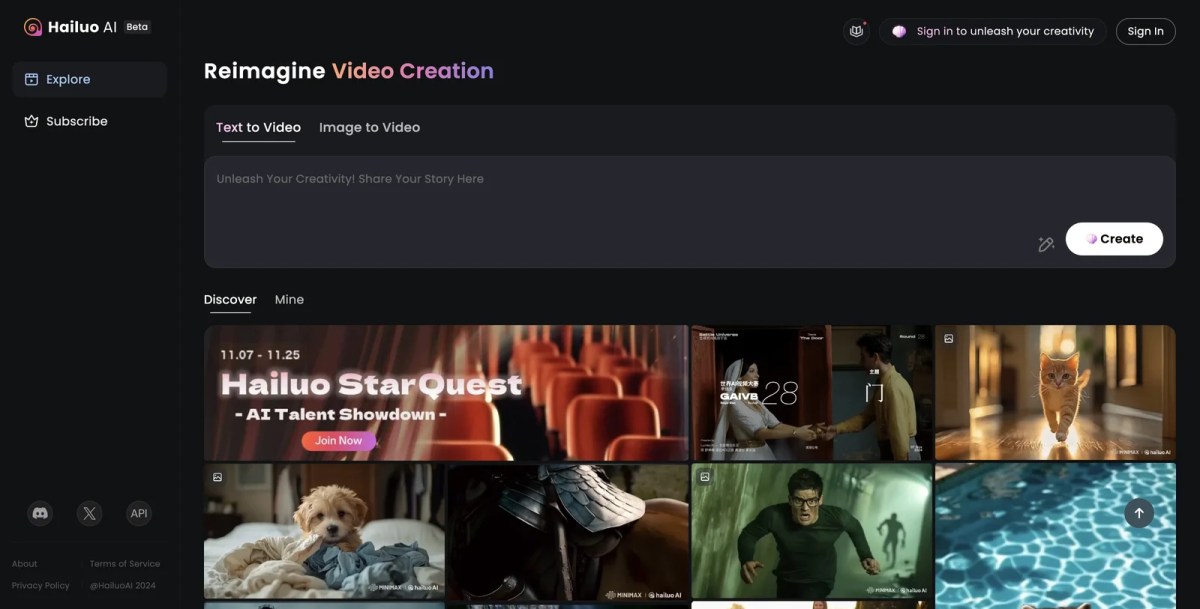The width and height of the screenshot is (1200, 609).
Task: Open the Subscribe page from the sidebar
Action: tap(76, 121)
